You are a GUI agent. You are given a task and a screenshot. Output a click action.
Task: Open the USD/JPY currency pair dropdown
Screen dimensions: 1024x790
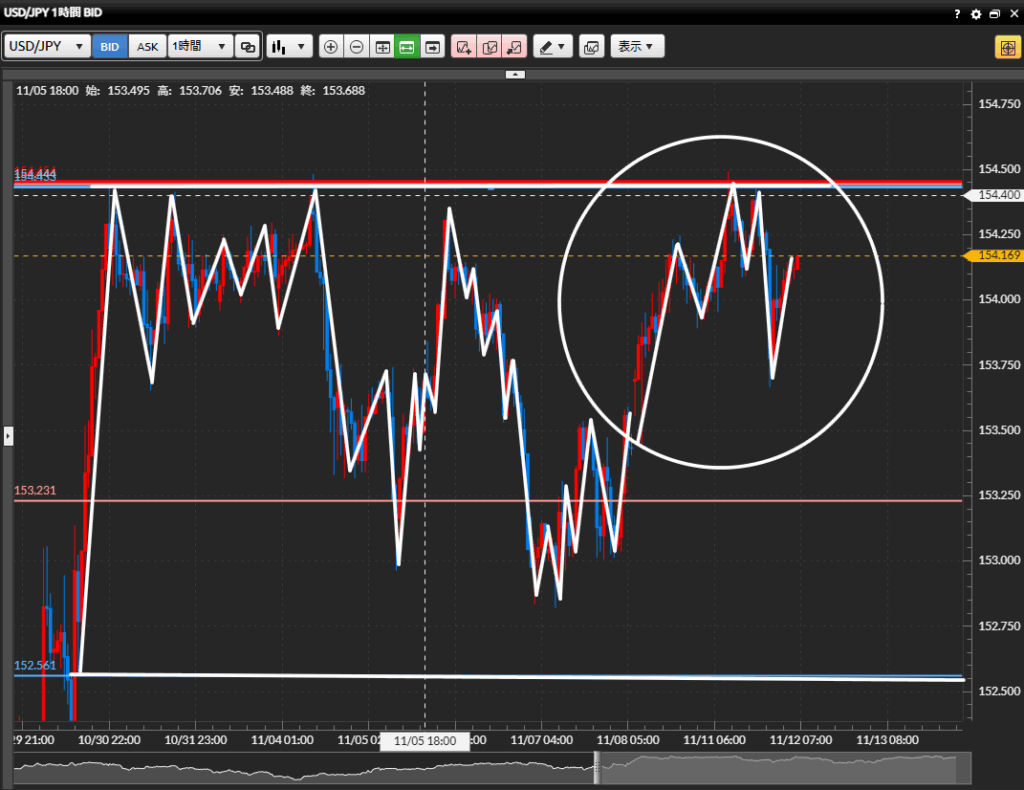pyautogui.click(x=46, y=47)
